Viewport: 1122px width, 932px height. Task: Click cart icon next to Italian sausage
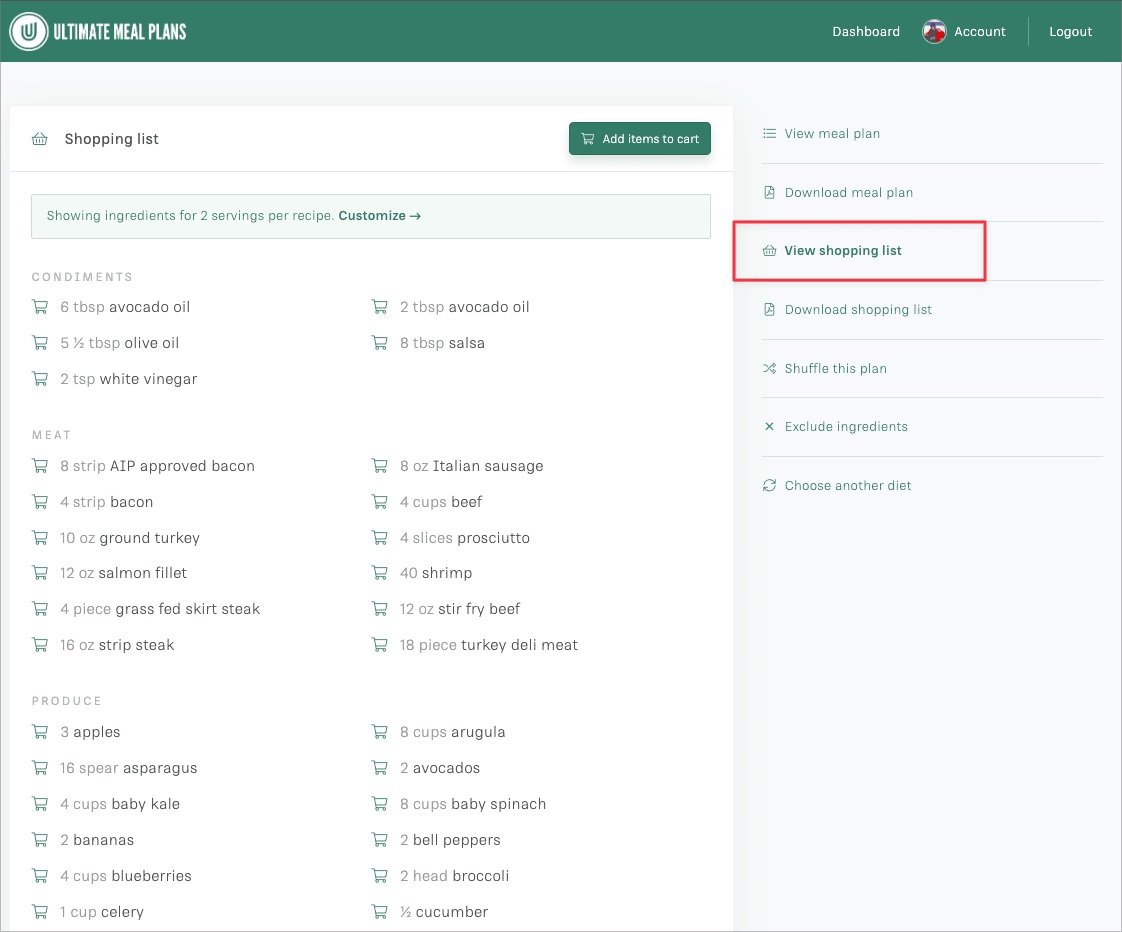[x=379, y=466]
